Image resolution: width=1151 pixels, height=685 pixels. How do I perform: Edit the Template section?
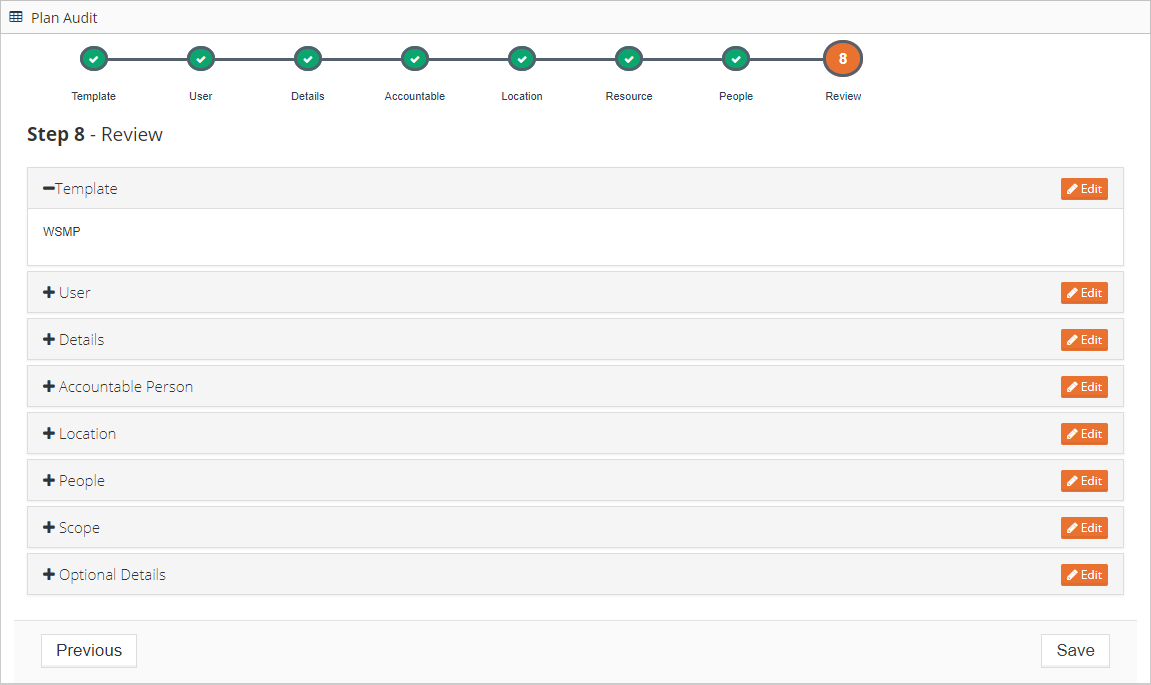click(x=1084, y=189)
